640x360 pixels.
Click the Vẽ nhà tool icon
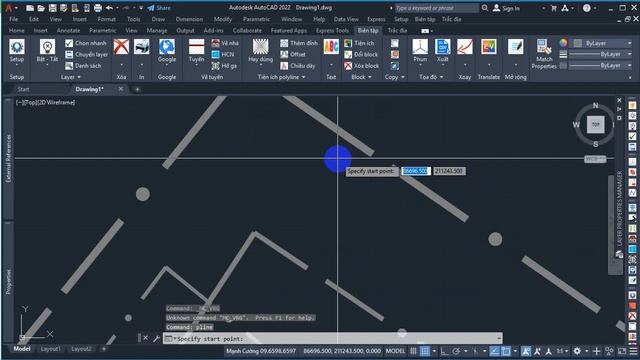click(x=216, y=43)
